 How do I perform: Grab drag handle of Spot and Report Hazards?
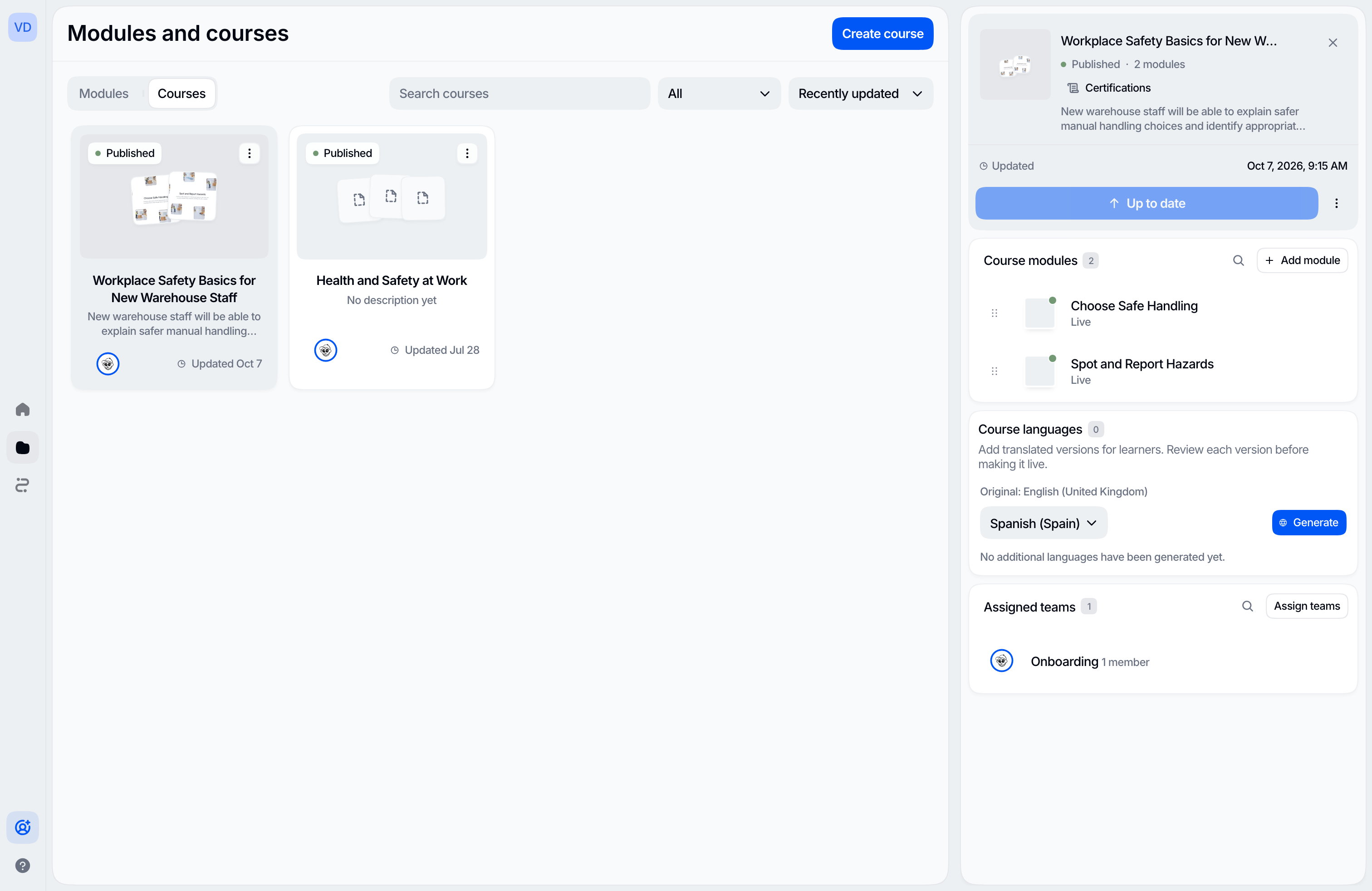click(995, 371)
